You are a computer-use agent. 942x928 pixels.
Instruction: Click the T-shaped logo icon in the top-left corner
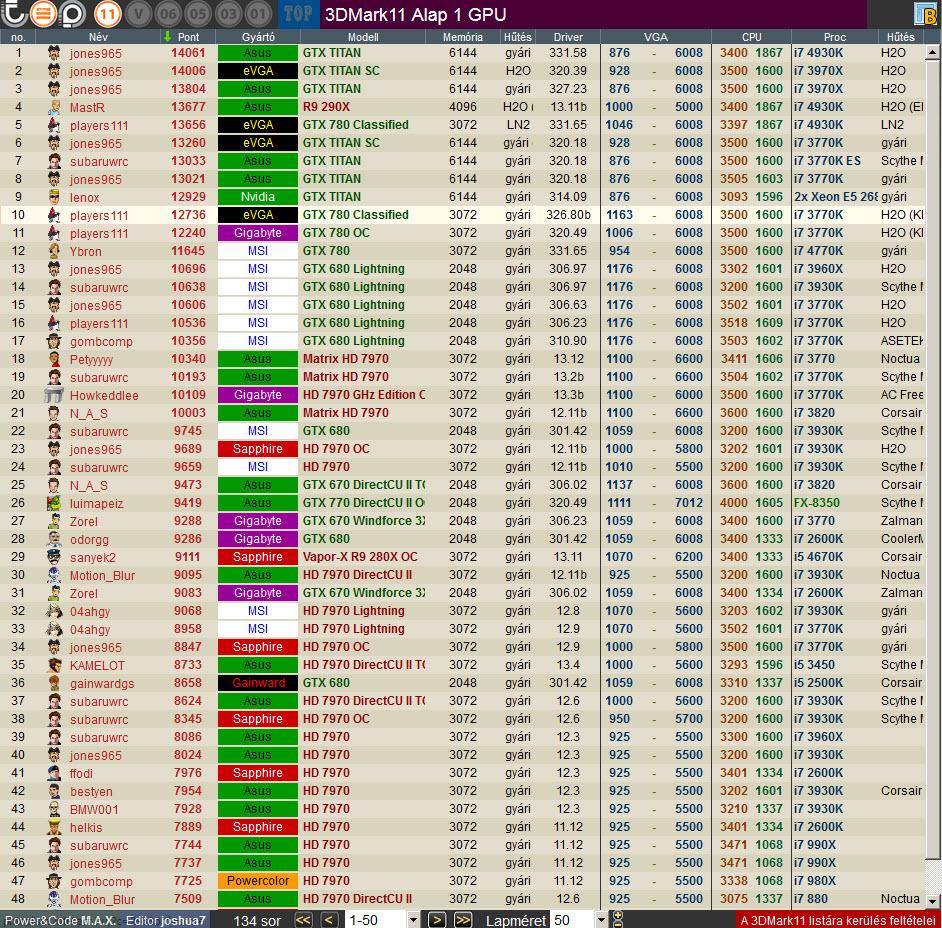click(13, 14)
